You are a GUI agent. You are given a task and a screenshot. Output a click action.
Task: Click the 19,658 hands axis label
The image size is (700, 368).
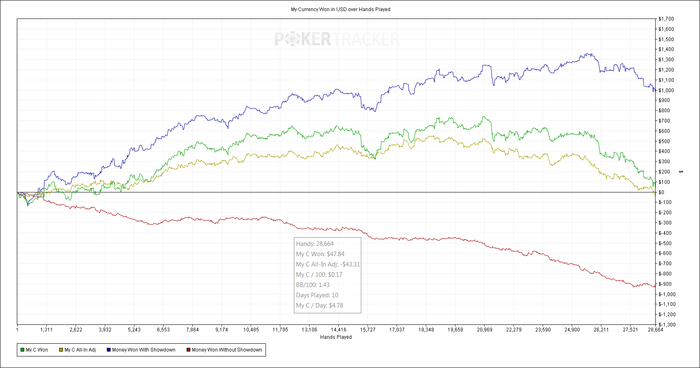[455, 330]
